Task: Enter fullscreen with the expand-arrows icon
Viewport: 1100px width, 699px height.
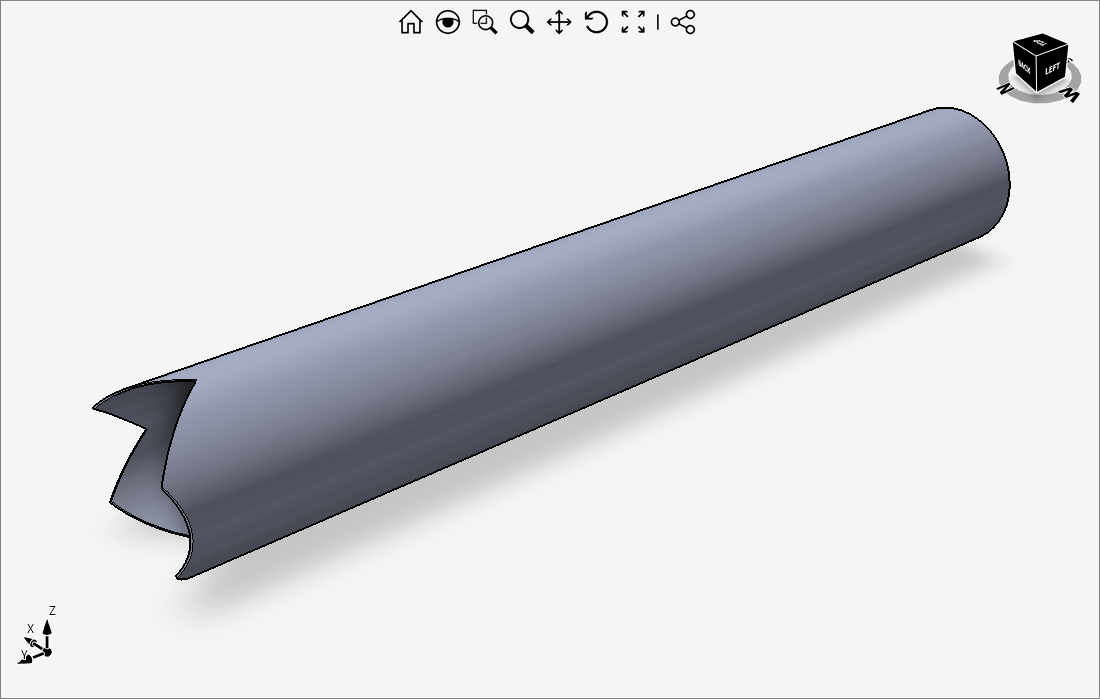Action: point(633,22)
